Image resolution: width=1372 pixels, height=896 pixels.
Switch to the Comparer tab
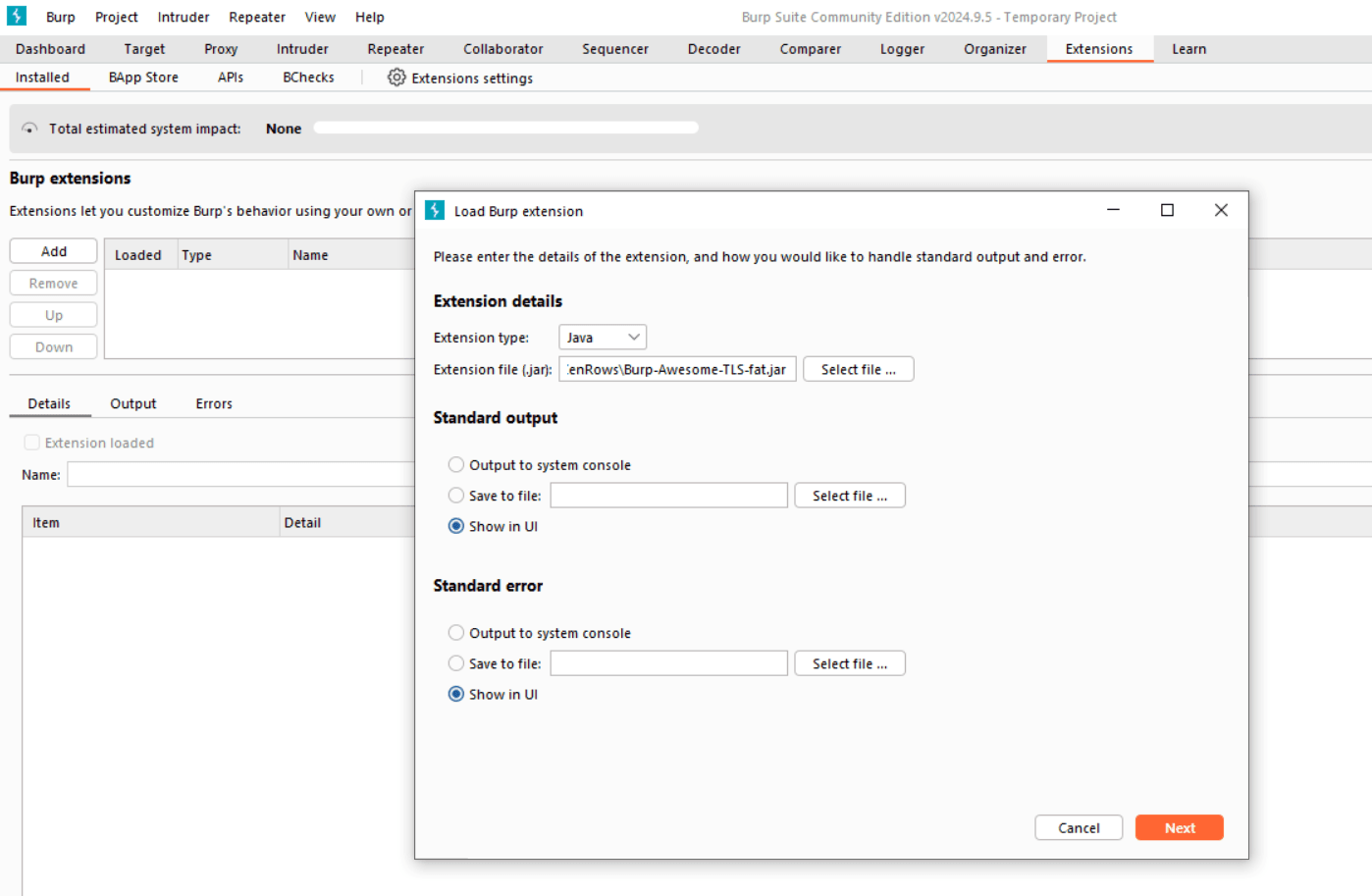pos(811,49)
